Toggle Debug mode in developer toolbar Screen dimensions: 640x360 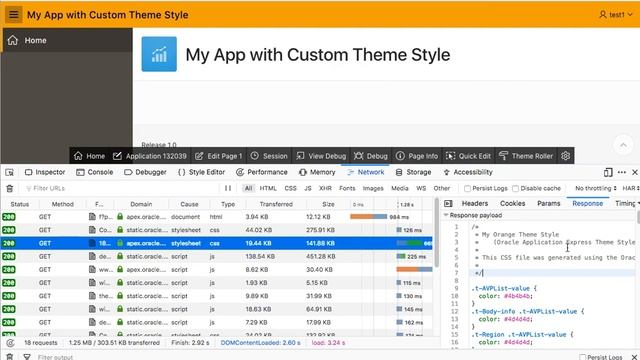[371, 156]
